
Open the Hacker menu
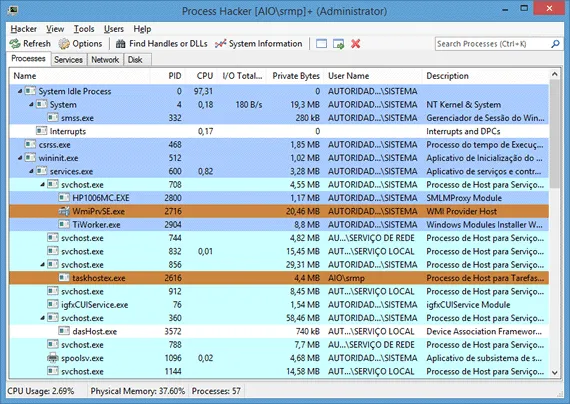pyautogui.click(x=23, y=29)
